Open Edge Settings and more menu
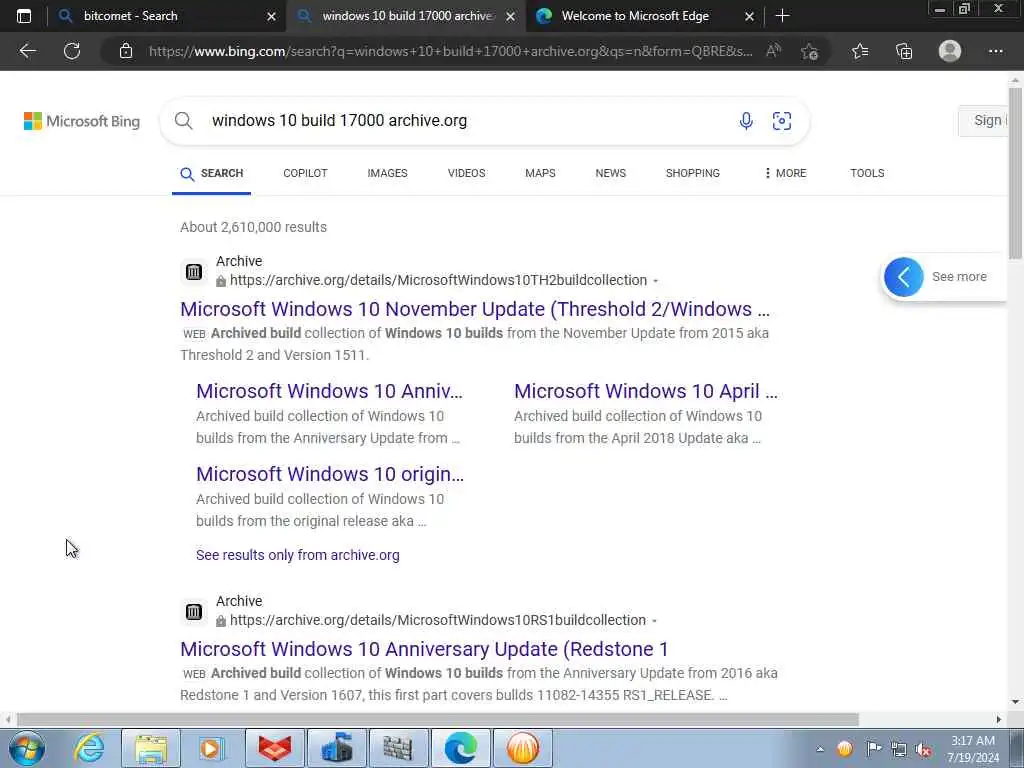1024x768 pixels. (x=995, y=51)
